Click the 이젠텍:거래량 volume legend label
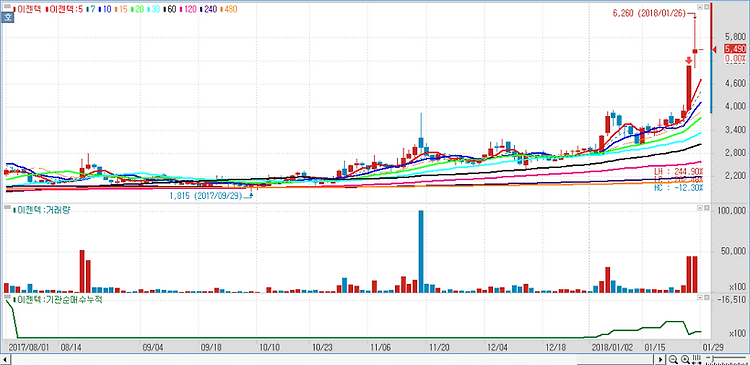Image resolution: width=750 pixels, height=365 pixels. 42,210
